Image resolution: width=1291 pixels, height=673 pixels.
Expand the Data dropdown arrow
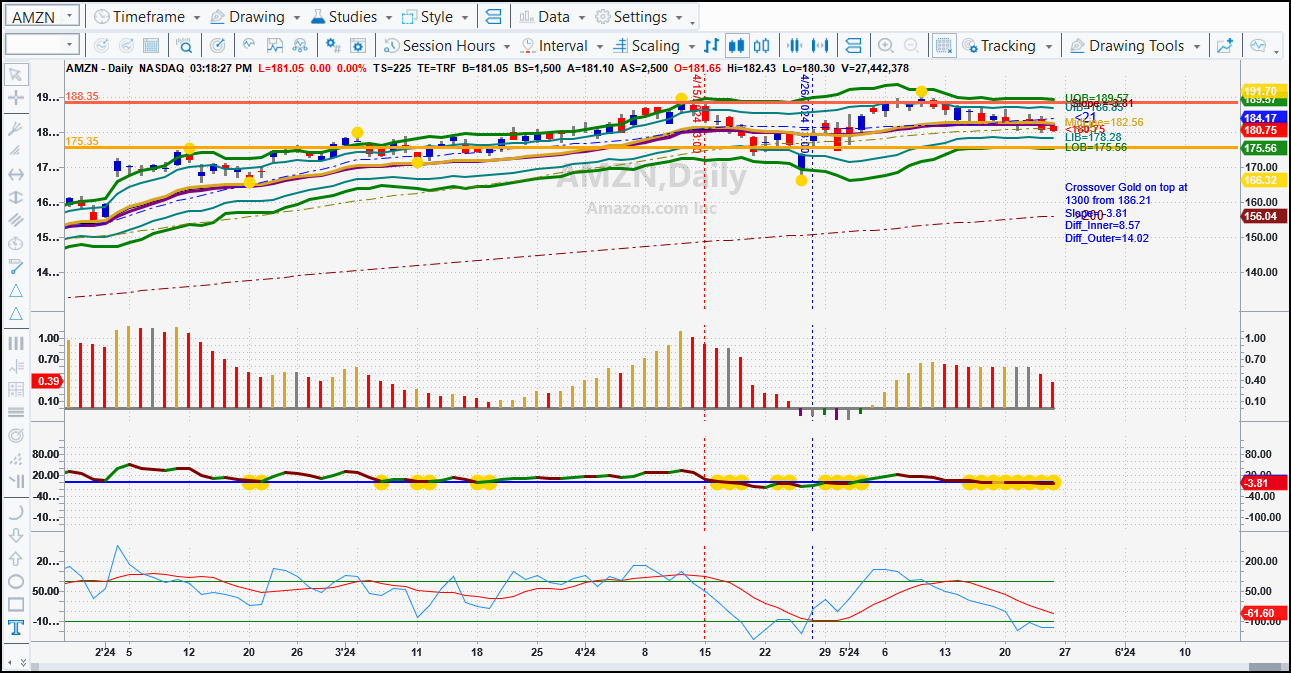581,18
